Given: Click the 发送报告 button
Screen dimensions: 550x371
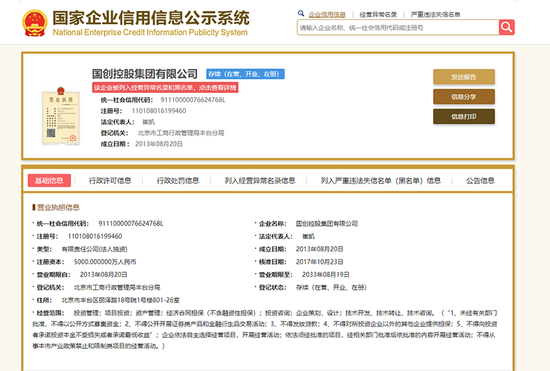Looking at the screenshot, I should point(464,77).
